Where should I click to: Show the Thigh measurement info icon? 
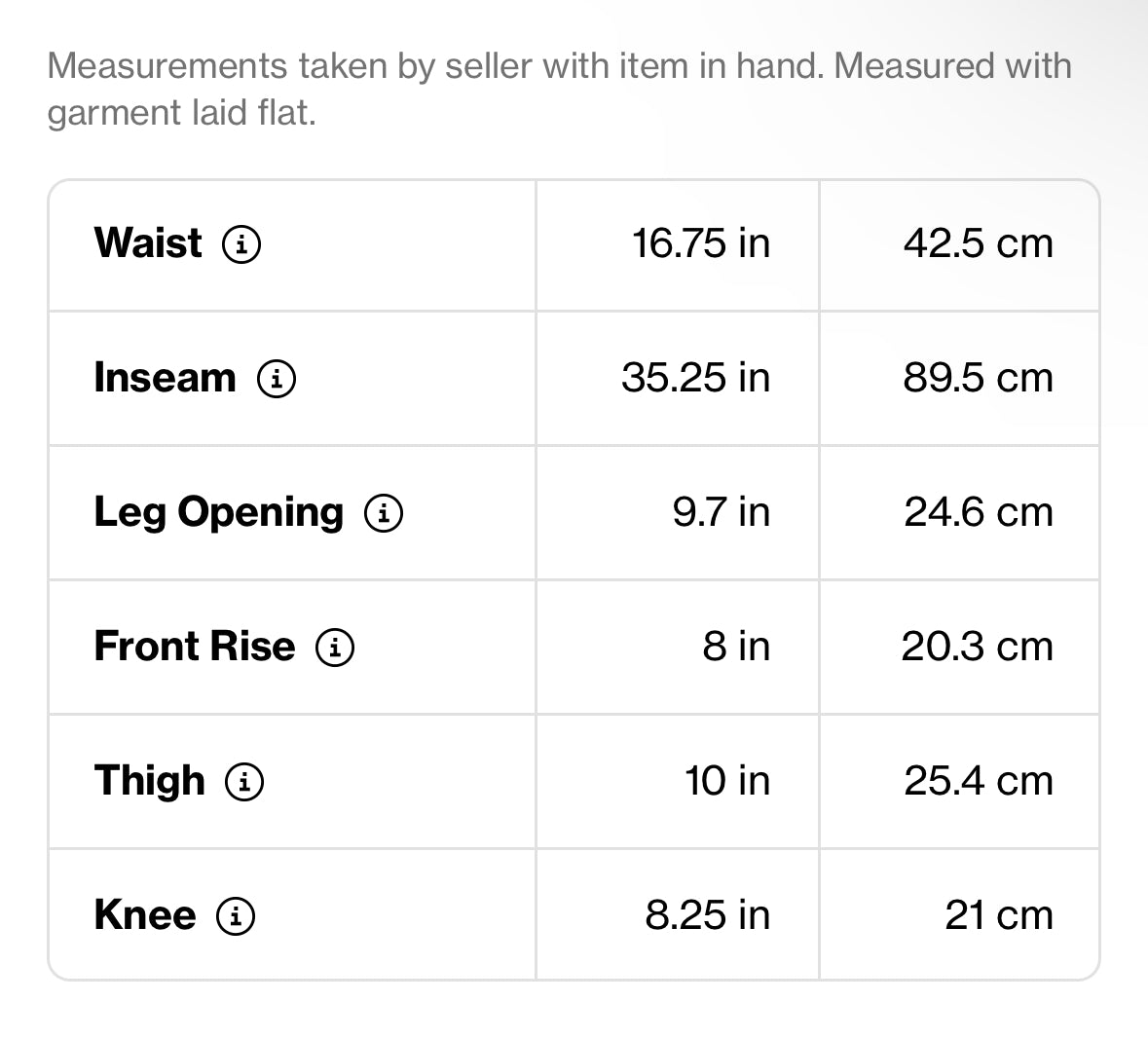coord(244,781)
